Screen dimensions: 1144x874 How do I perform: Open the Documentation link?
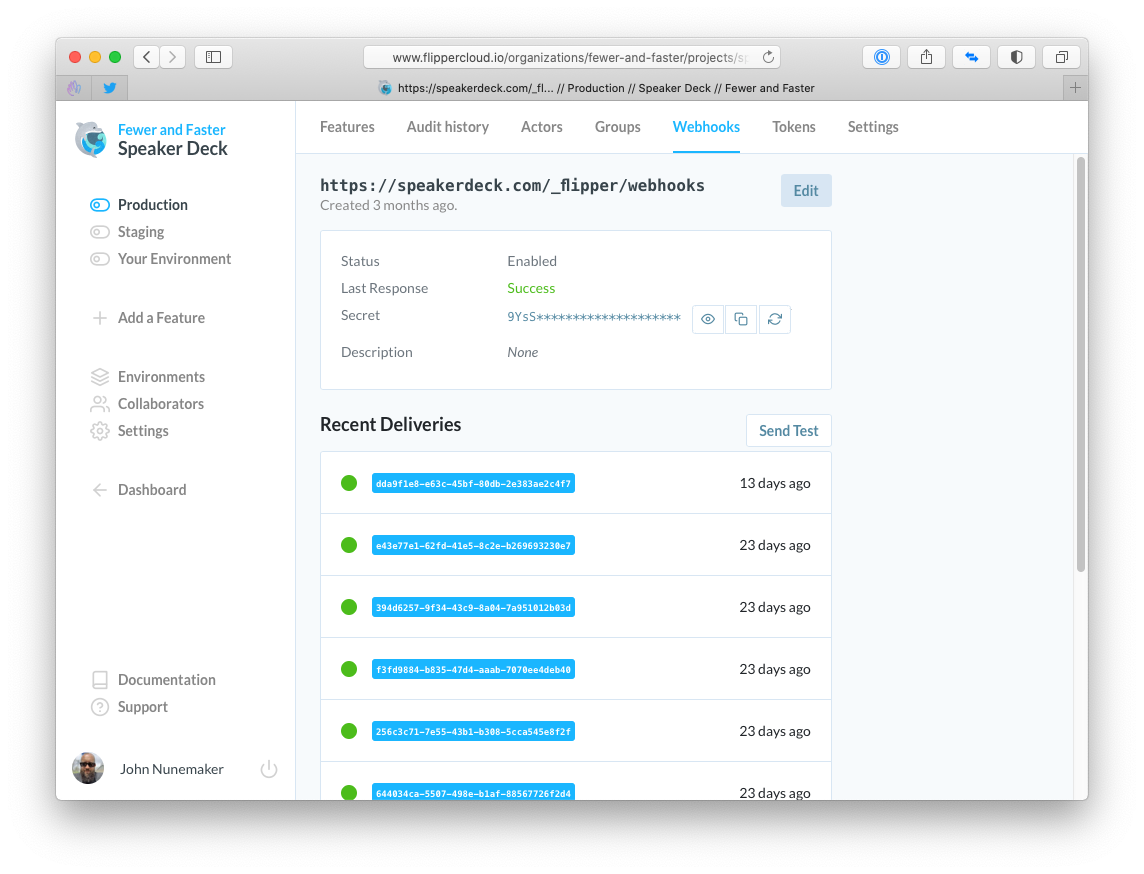pos(166,680)
